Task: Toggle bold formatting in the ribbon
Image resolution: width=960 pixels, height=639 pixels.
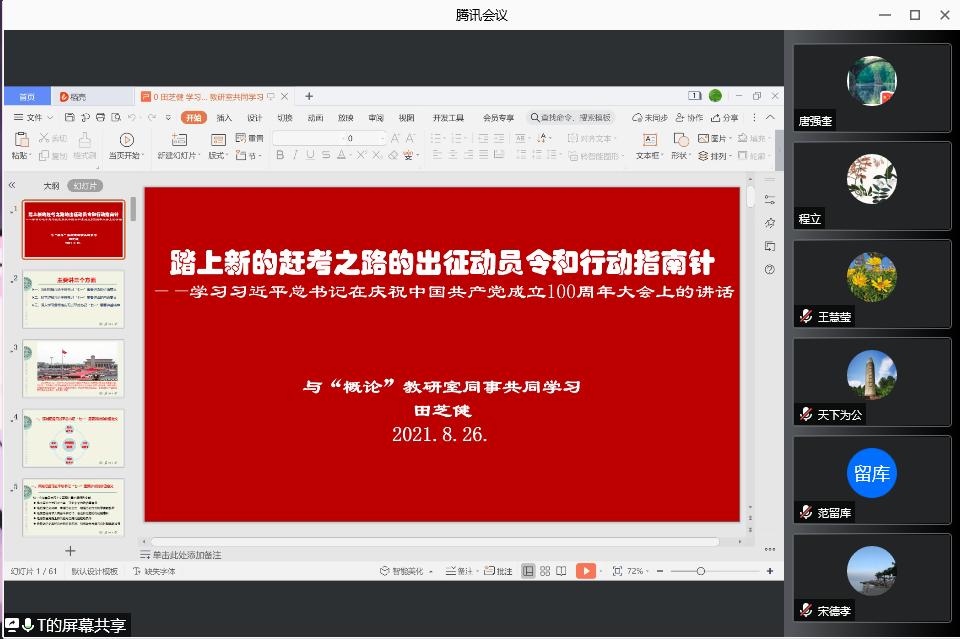Action: [x=280, y=155]
